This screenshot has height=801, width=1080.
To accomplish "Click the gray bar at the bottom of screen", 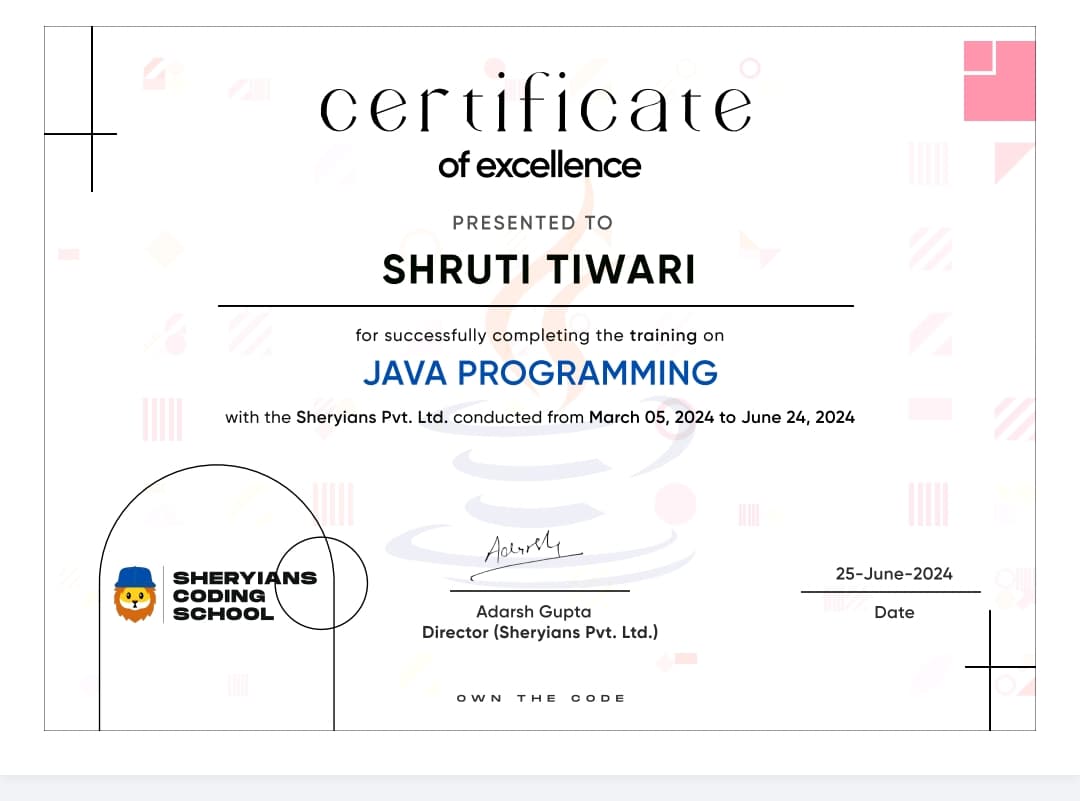I will tap(540, 788).
